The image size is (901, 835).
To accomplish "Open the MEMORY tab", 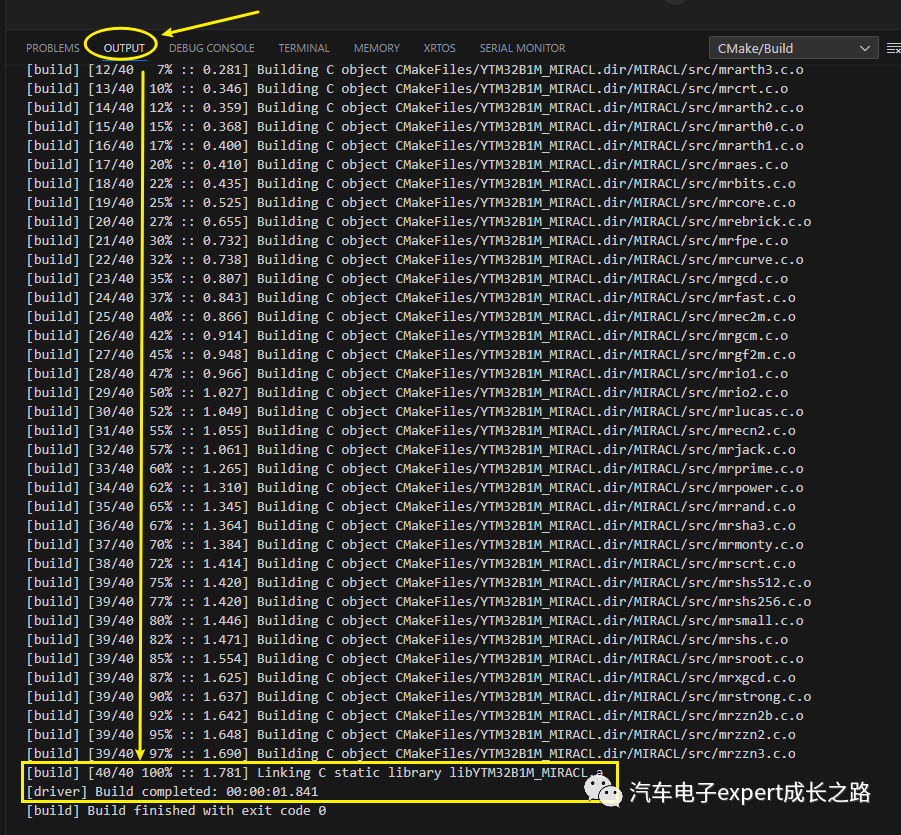I will coord(376,48).
